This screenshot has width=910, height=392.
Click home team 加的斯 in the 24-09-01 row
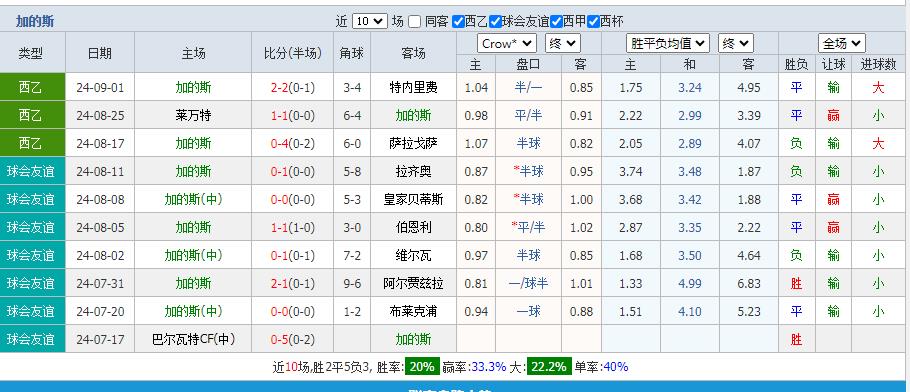click(193, 88)
